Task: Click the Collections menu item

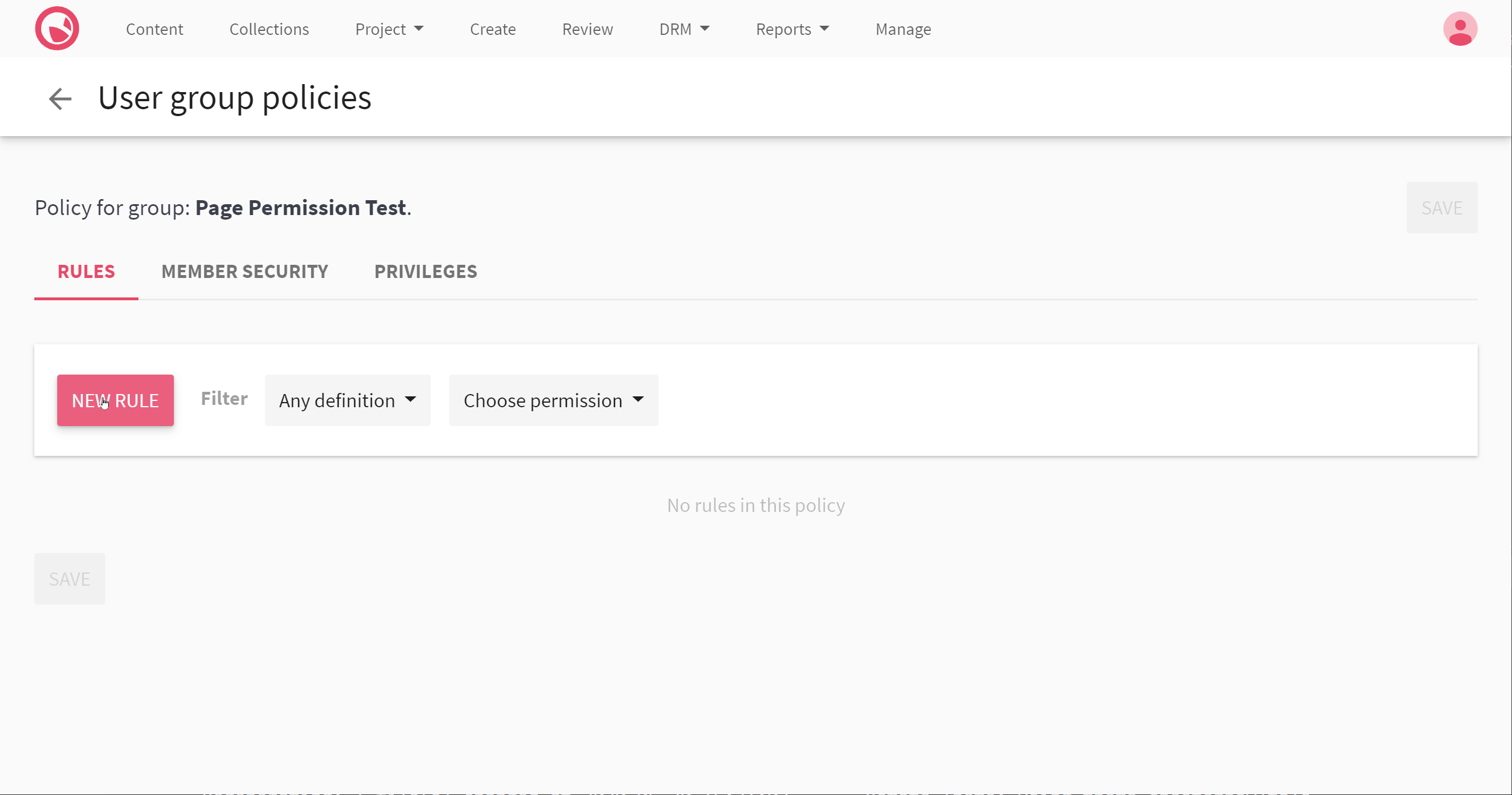Action: 269,29
